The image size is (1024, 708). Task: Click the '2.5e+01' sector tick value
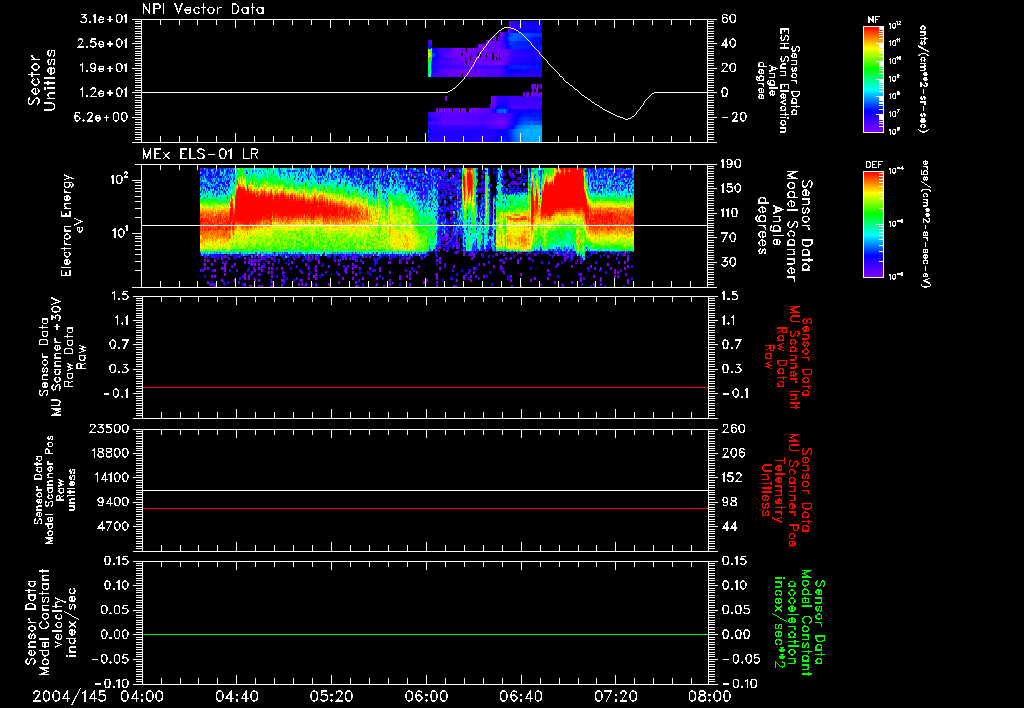(102, 44)
